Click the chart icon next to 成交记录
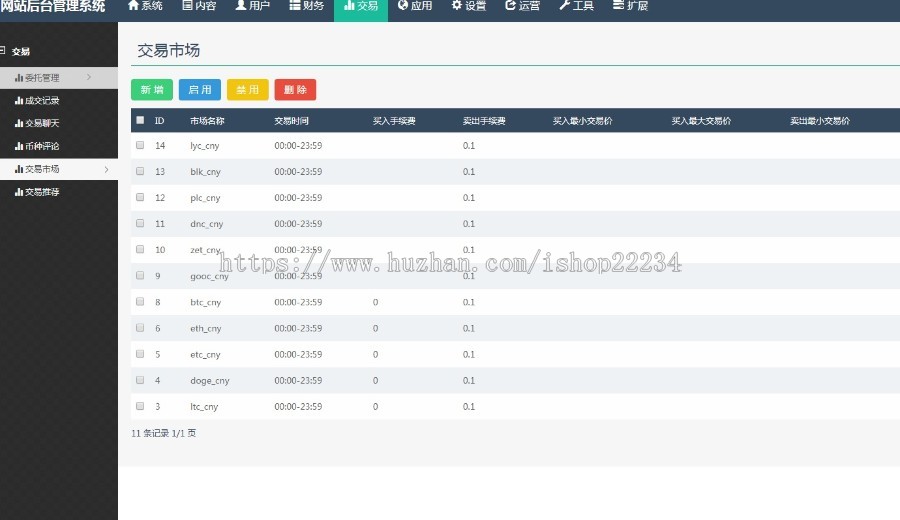Screen dimensions: 900x520 (19, 100)
